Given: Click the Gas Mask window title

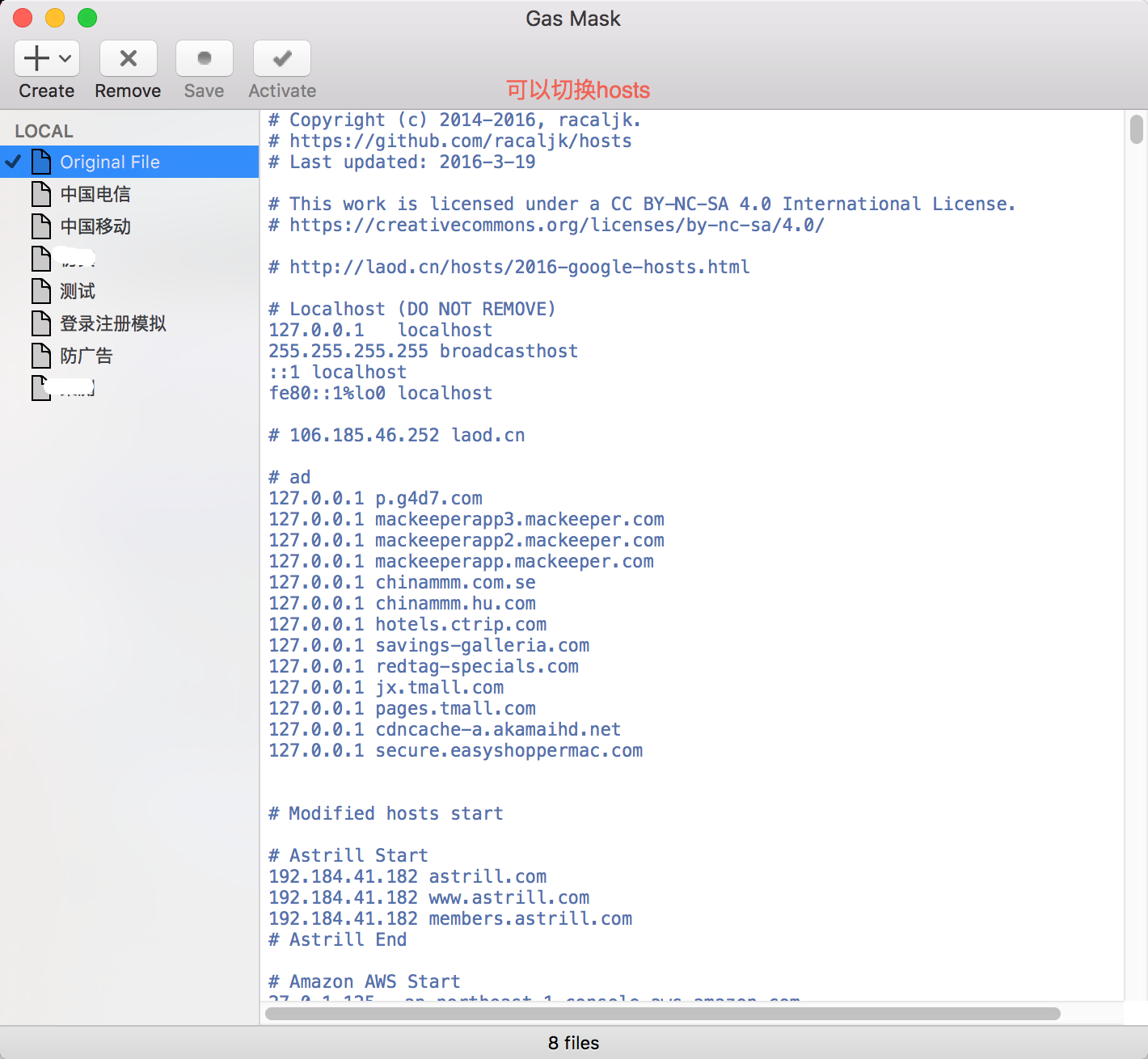Looking at the screenshot, I should coord(573,19).
